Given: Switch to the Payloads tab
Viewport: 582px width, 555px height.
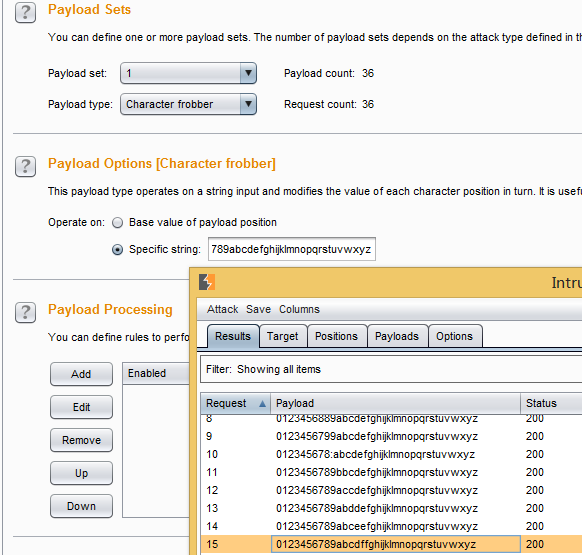Looking at the screenshot, I should pyautogui.click(x=397, y=336).
